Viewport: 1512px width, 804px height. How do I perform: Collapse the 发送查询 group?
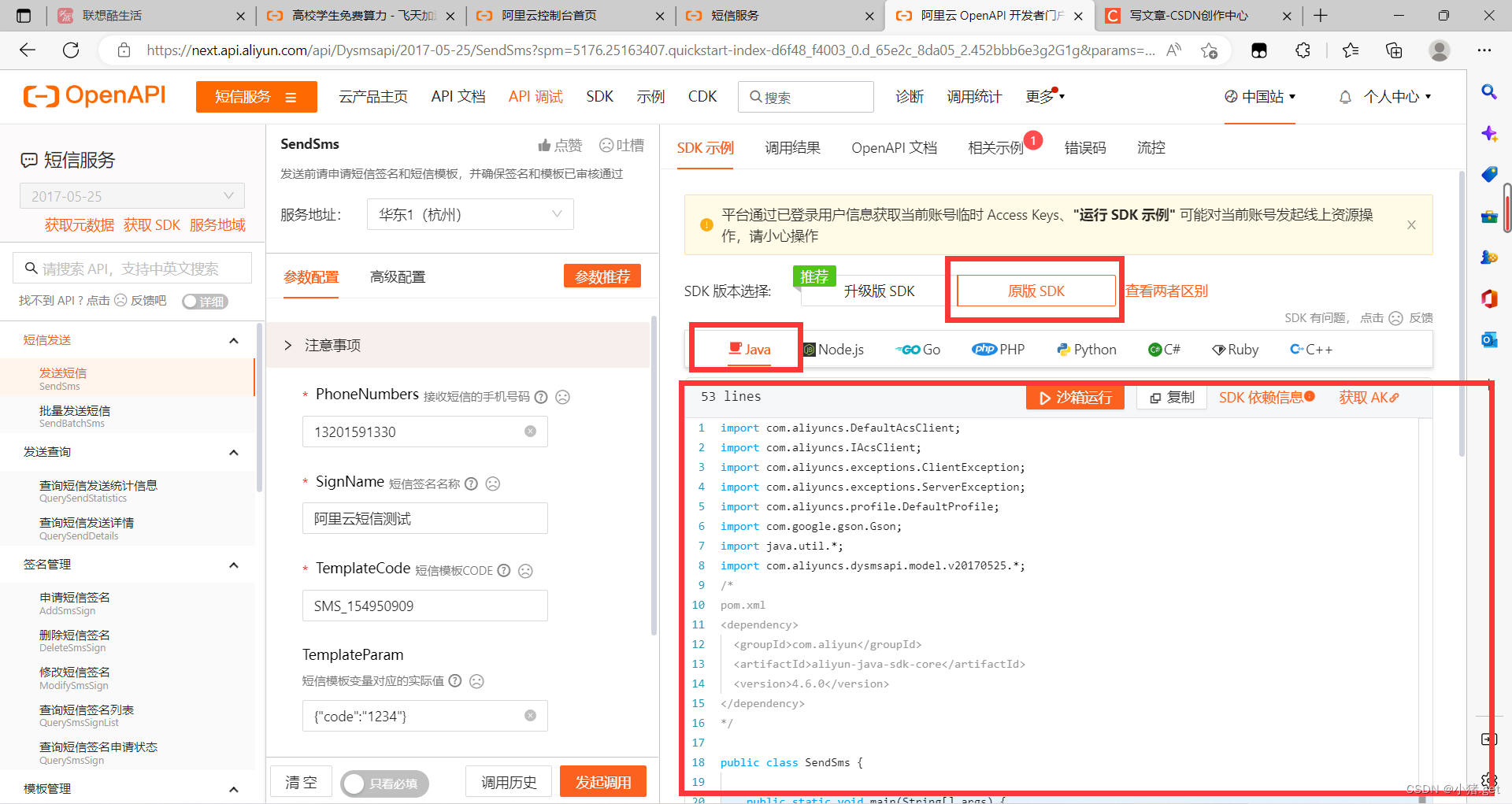tap(234, 452)
